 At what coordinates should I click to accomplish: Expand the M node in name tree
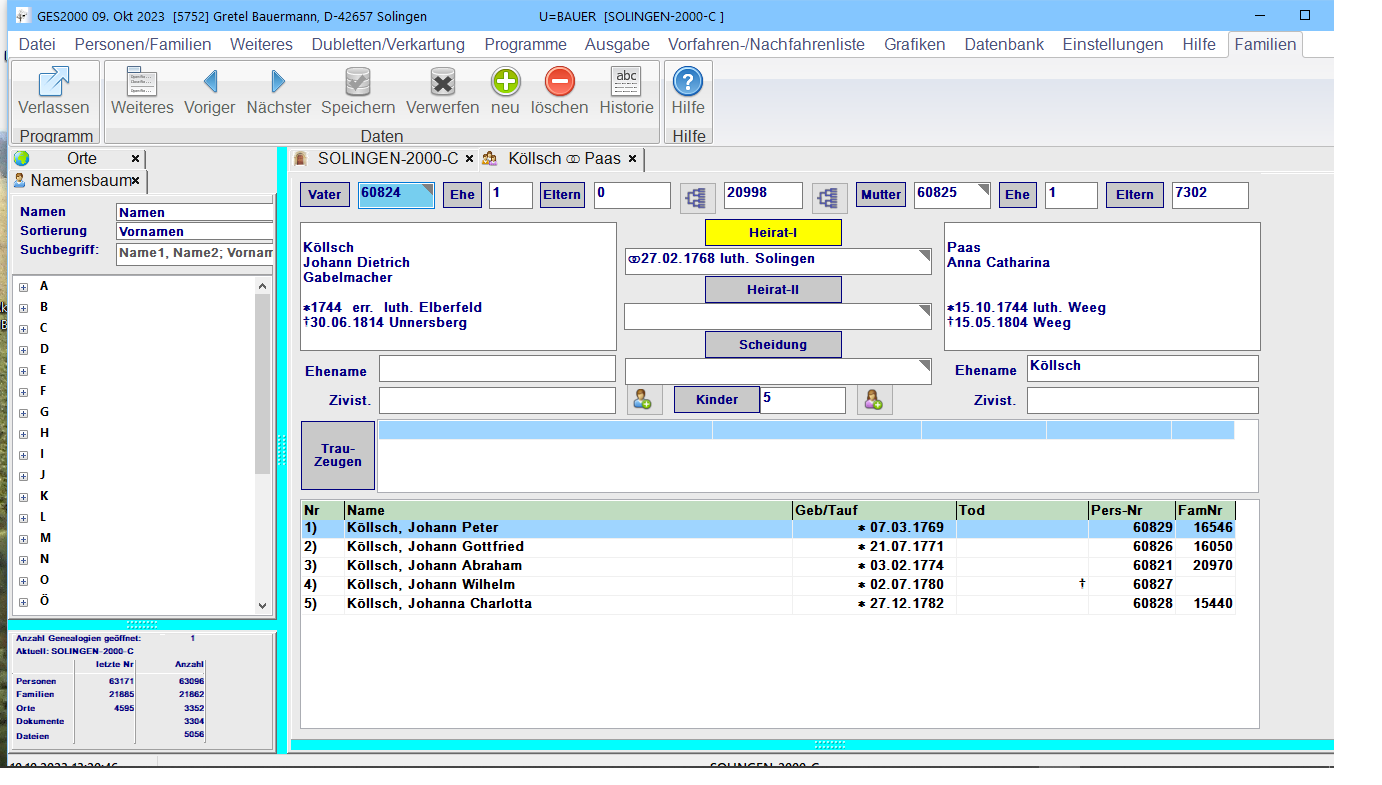tap(23, 539)
